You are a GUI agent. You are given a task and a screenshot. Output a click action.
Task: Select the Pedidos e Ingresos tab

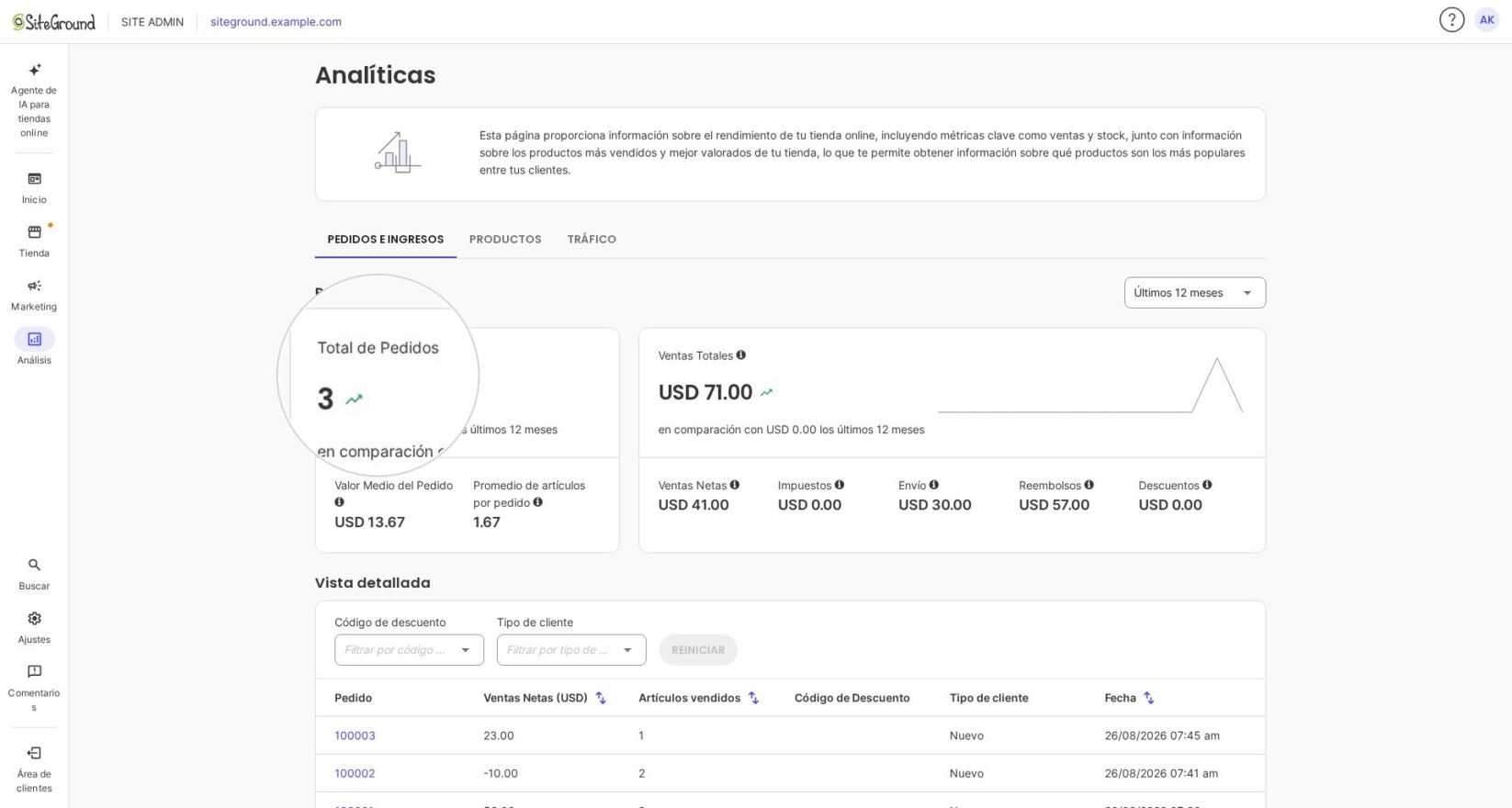(x=386, y=240)
